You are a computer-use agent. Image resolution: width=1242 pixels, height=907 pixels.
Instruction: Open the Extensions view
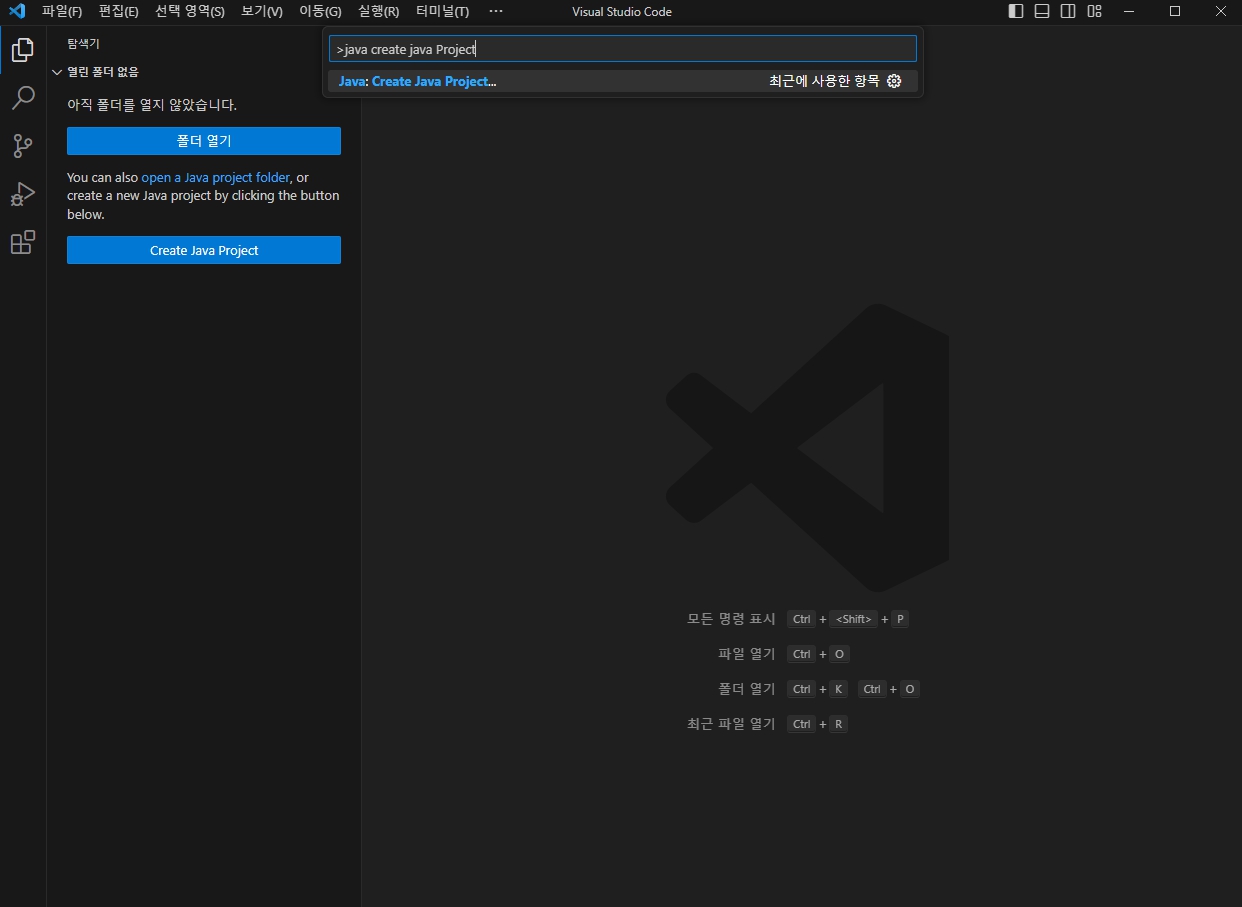(22, 242)
